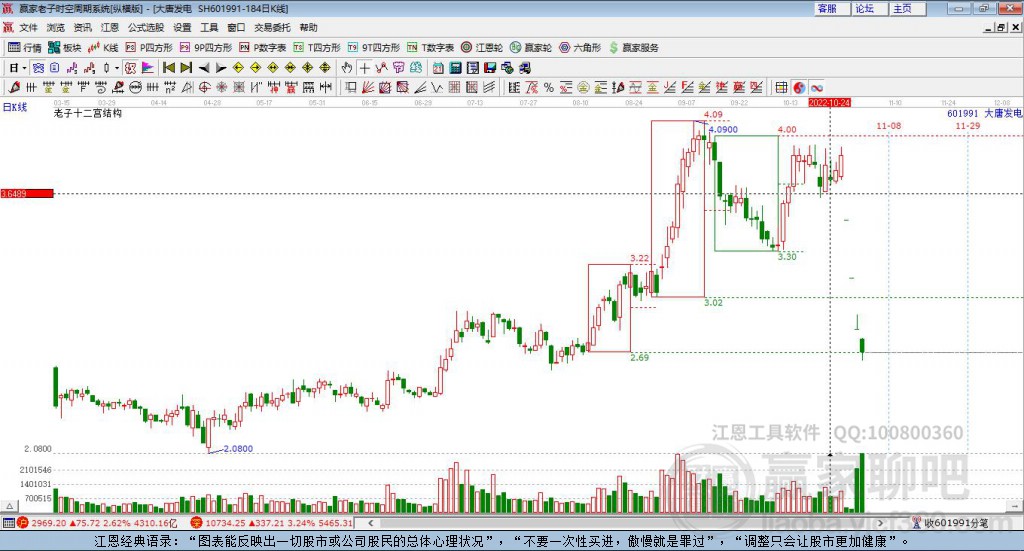Image resolution: width=1024 pixels, height=551 pixels.
Task: Open the 工具 menu
Action: pyautogui.click(x=209, y=27)
